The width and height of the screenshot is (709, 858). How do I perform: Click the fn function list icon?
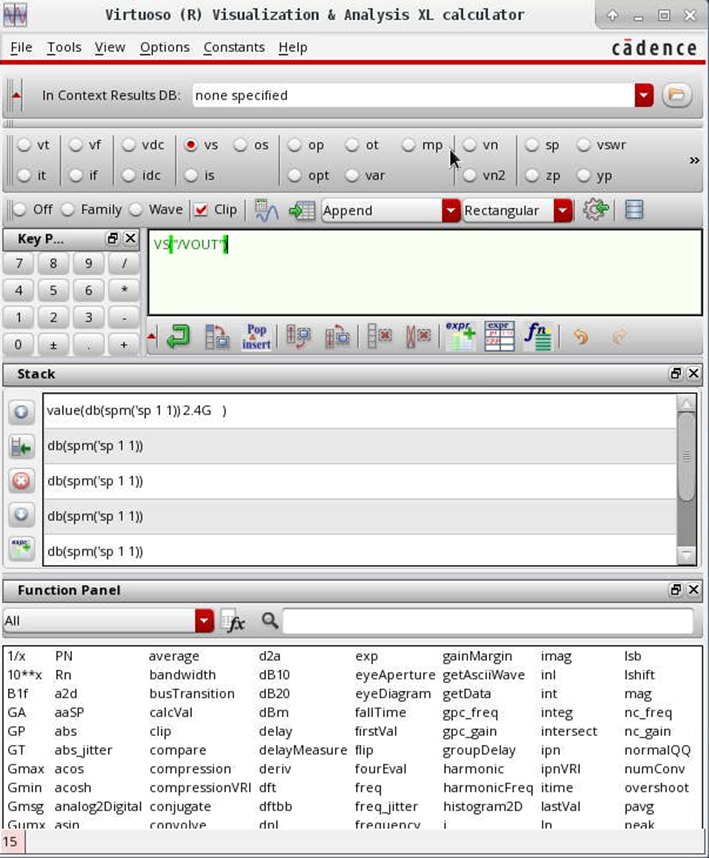pyautogui.click(x=538, y=337)
